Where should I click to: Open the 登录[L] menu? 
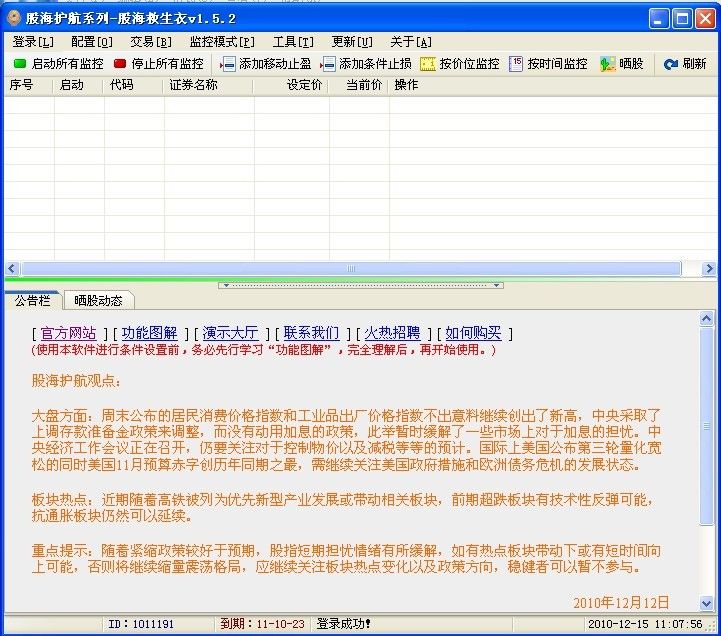point(33,42)
